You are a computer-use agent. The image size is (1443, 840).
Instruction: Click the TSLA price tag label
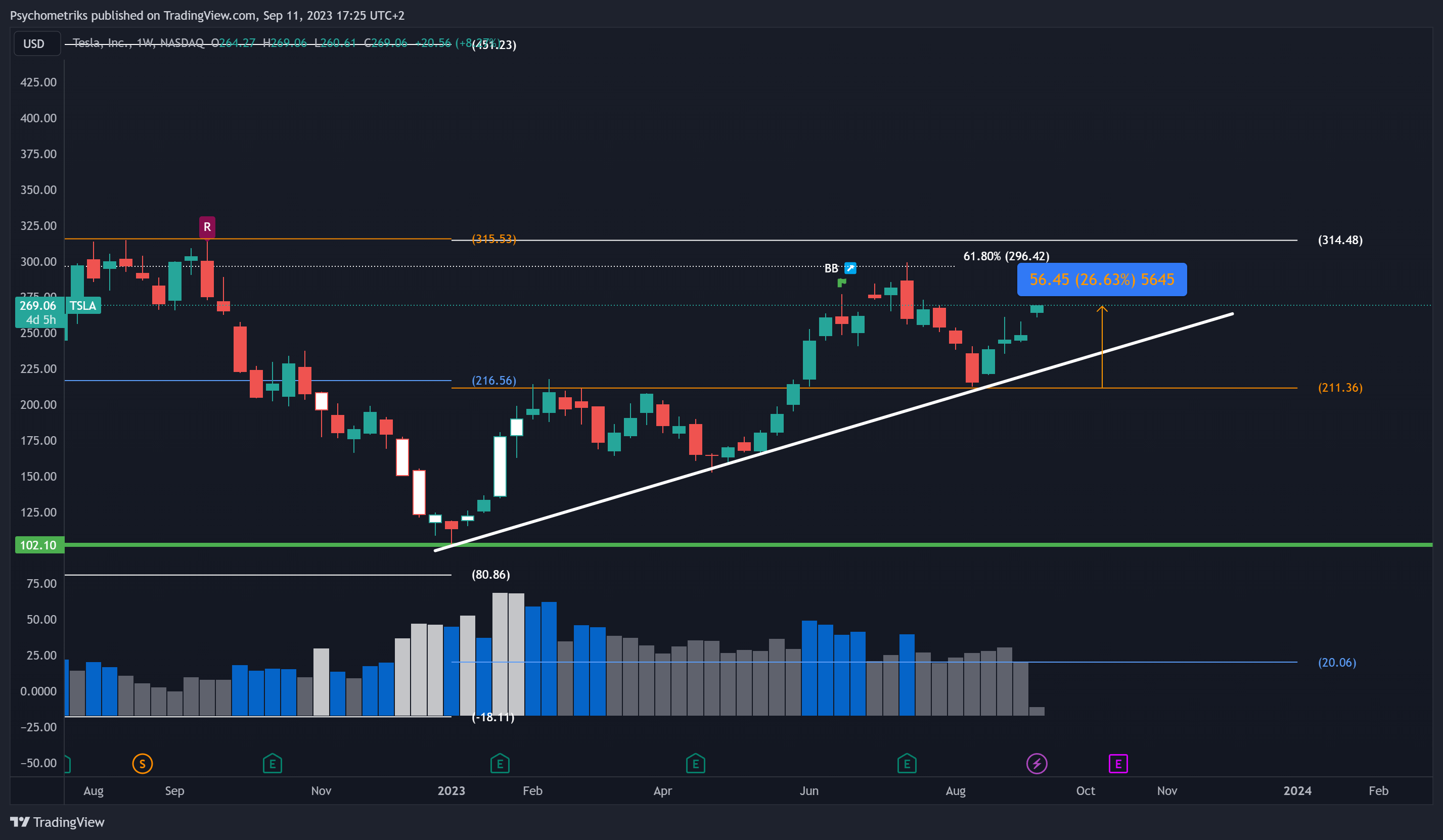coord(83,305)
